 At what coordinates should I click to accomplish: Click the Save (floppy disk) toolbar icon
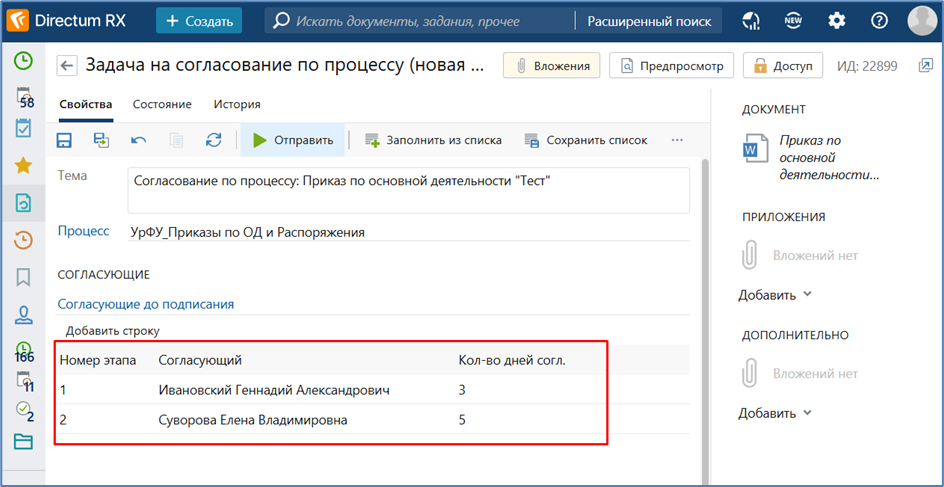tap(64, 140)
